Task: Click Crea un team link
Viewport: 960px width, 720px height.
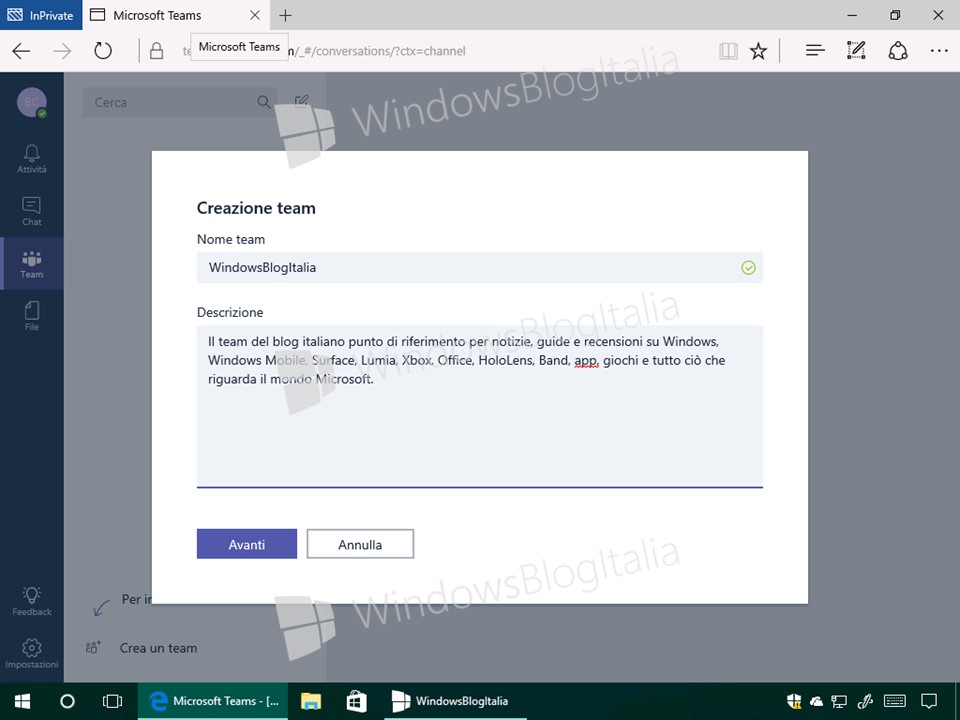Action: [158, 648]
